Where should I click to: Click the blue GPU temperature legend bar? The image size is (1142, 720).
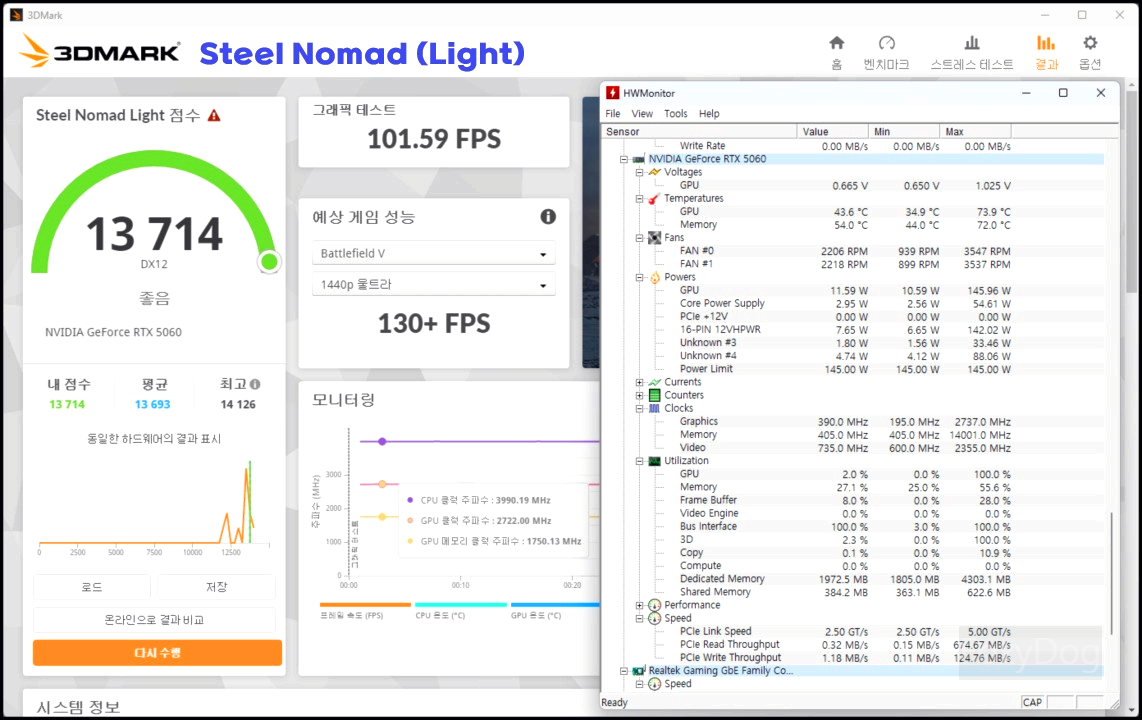(555, 604)
